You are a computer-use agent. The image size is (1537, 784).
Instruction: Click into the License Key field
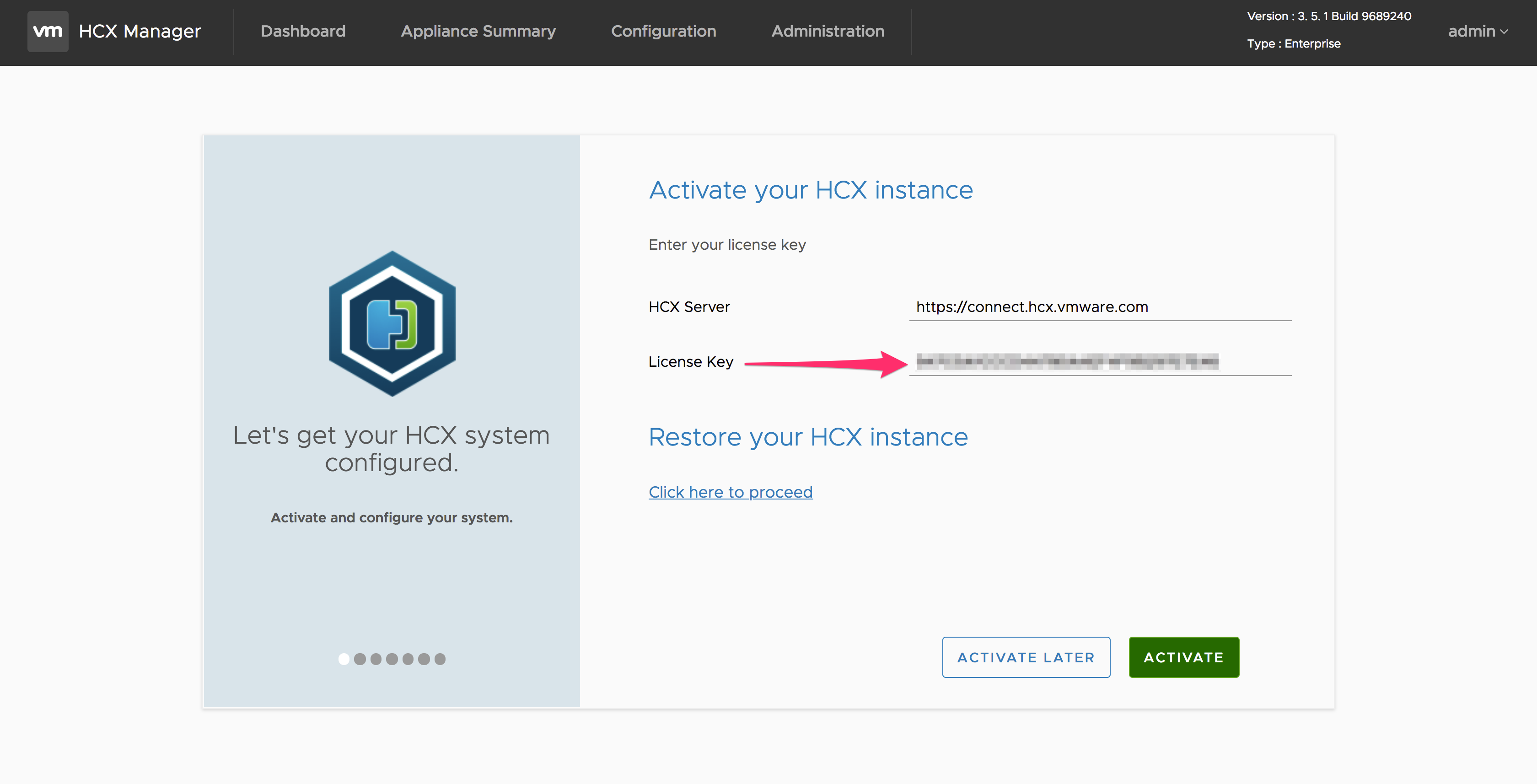(1100, 361)
